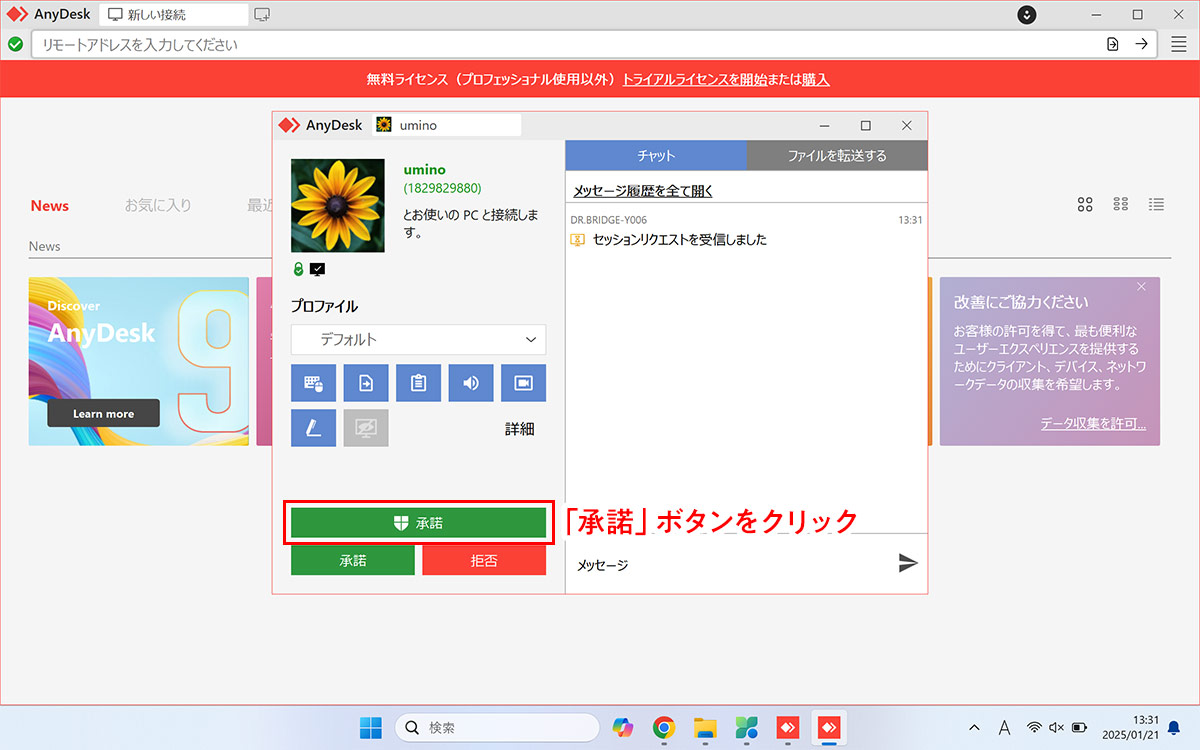1200x750 pixels.
Task: Click the connect arrow in address bar
Action: click(x=1141, y=44)
